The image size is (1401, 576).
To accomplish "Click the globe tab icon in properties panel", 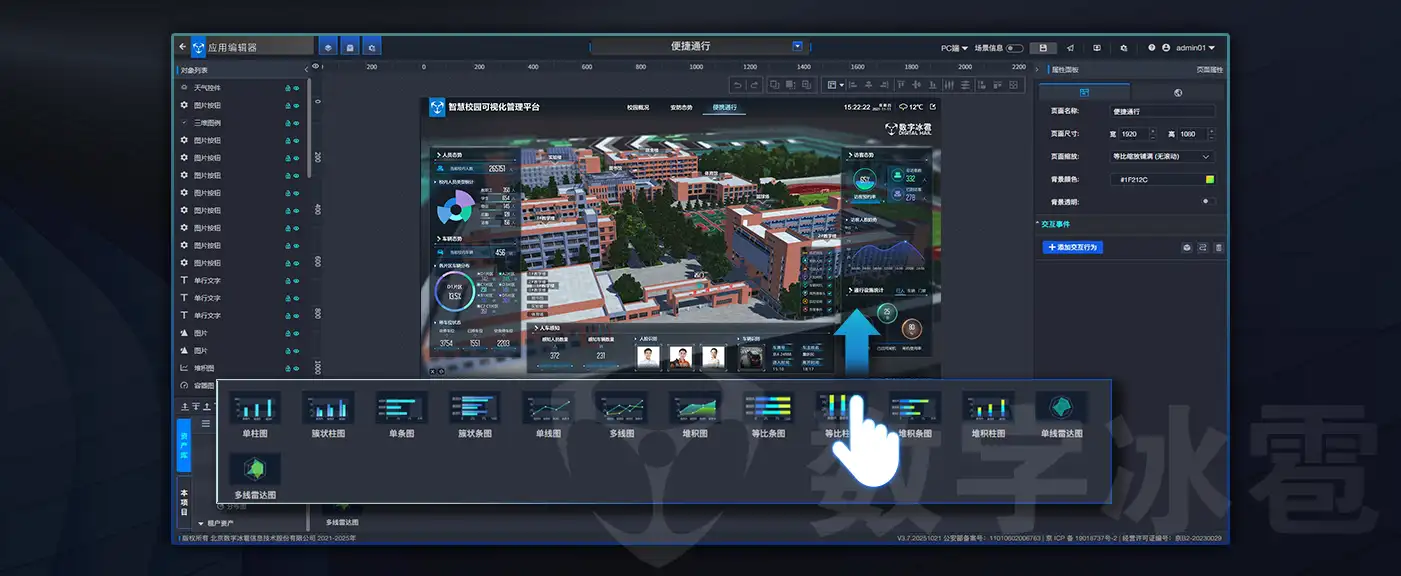I will pyautogui.click(x=1178, y=92).
